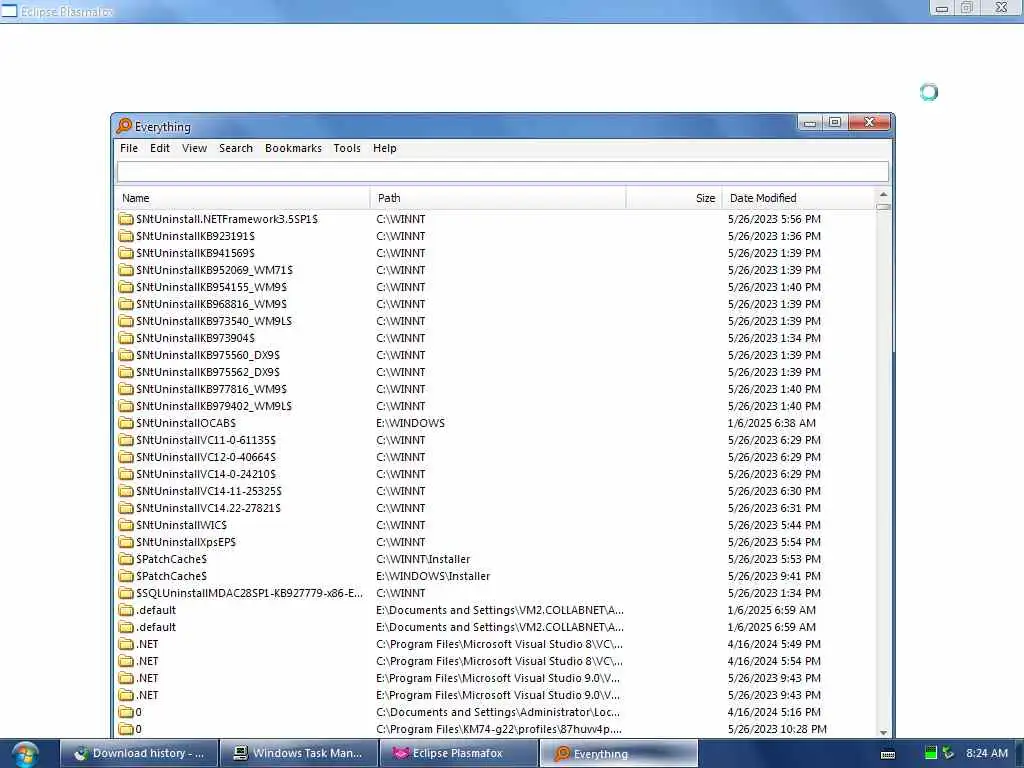Click the 8:24 AM system clock

tap(987, 753)
